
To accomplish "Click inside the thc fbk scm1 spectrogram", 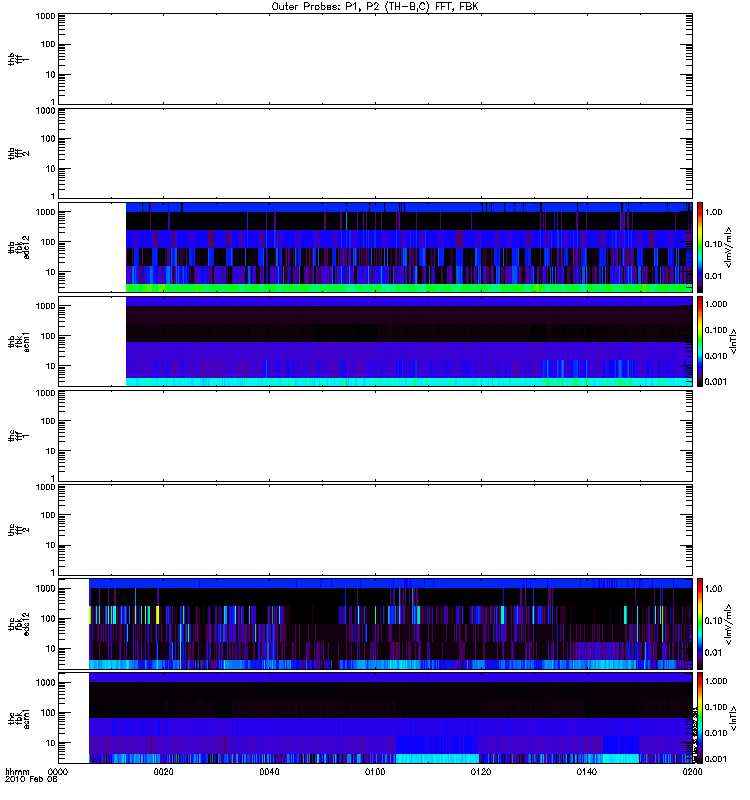I will [391, 718].
